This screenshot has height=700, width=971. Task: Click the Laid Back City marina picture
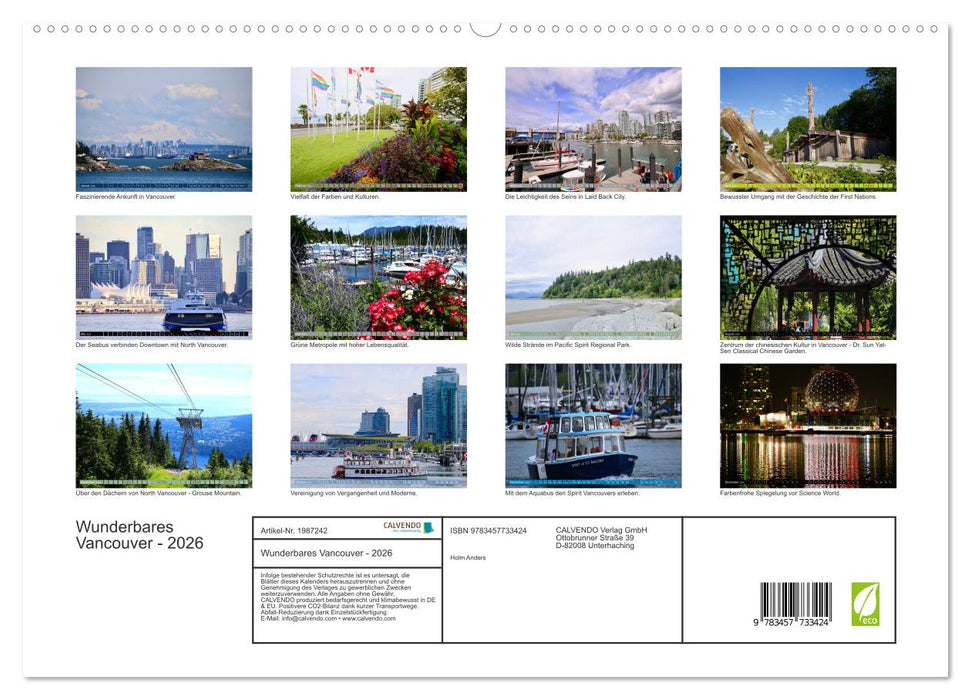pos(592,129)
